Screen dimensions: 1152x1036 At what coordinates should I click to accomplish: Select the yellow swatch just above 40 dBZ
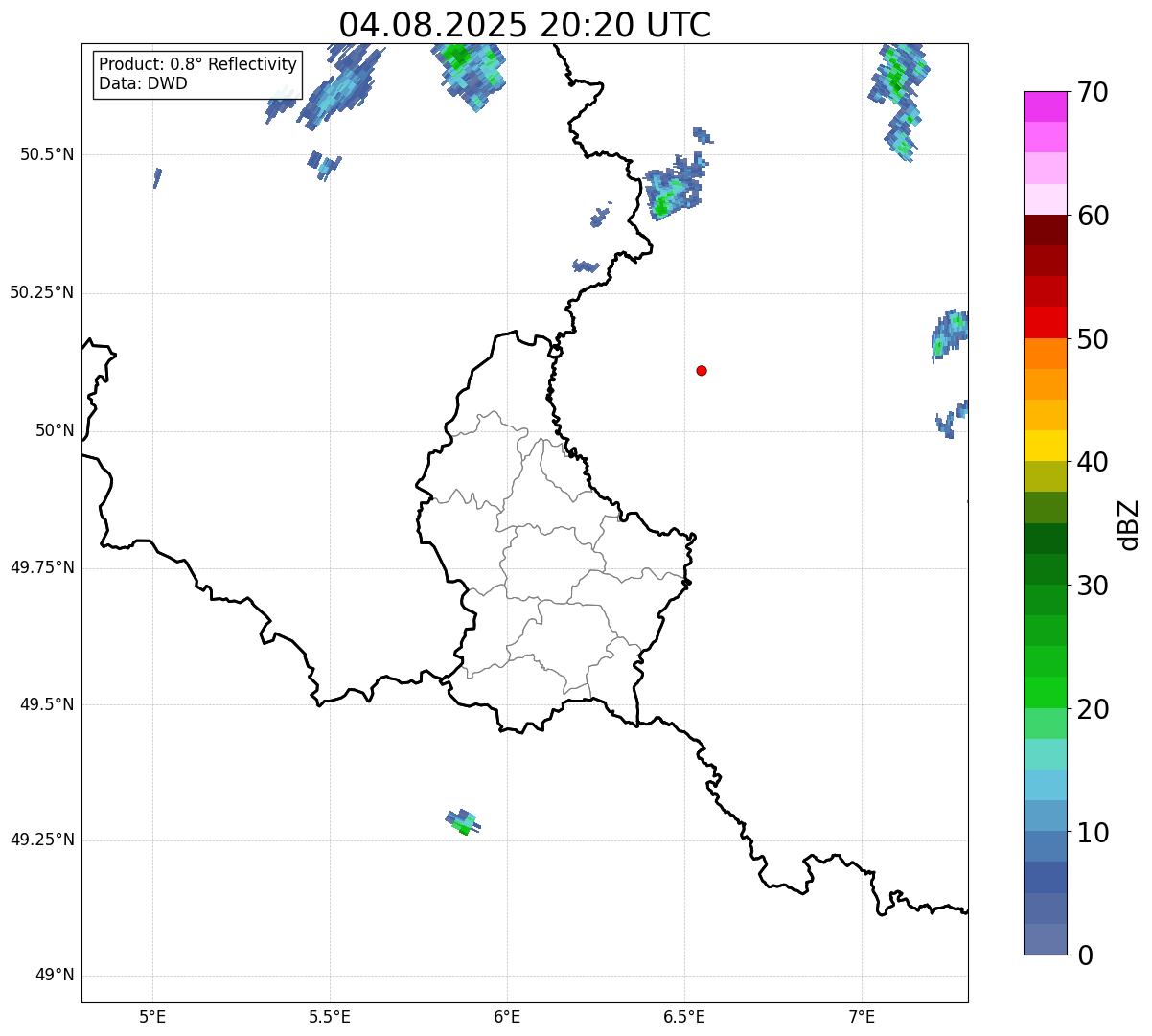pyautogui.click(x=1046, y=446)
